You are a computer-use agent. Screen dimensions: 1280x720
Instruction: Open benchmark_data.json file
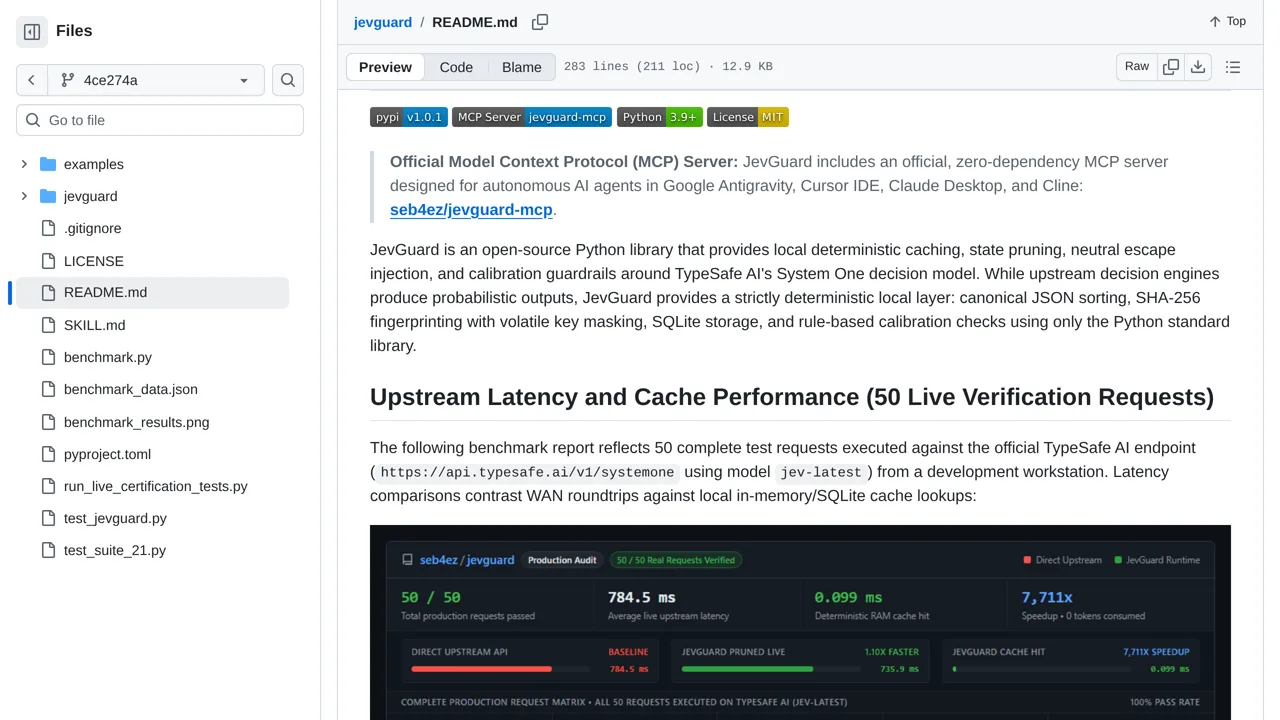131,389
